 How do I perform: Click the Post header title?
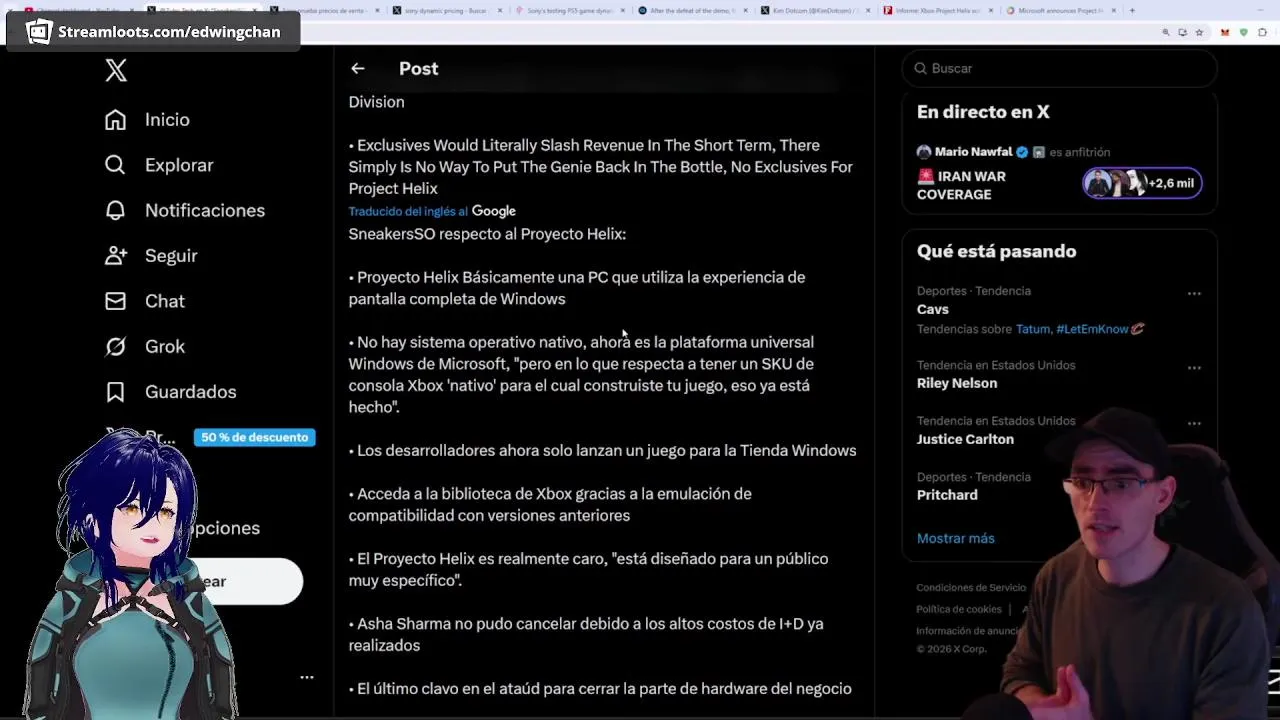click(418, 68)
